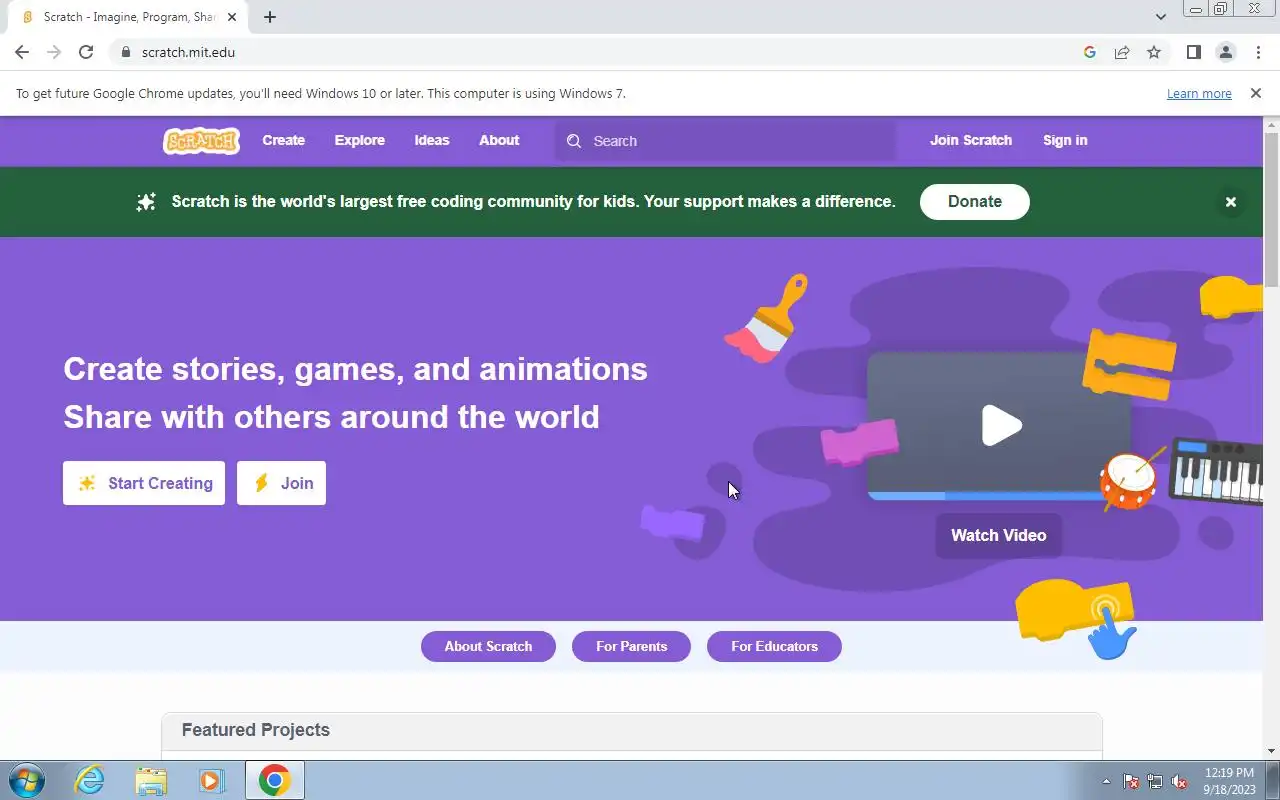The width and height of the screenshot is (1280, 800).
Task: View site information lock icon
Action: click(125, 52)
